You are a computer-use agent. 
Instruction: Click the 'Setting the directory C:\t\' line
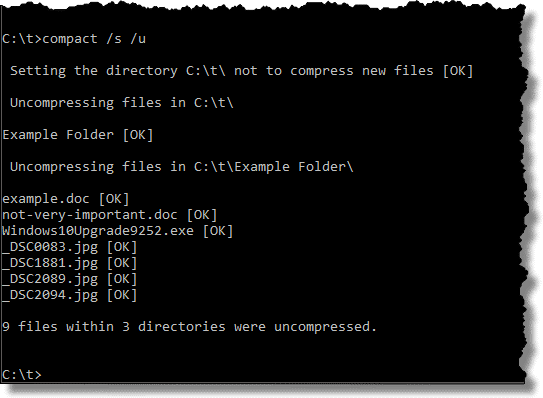(x=241, y=71)
